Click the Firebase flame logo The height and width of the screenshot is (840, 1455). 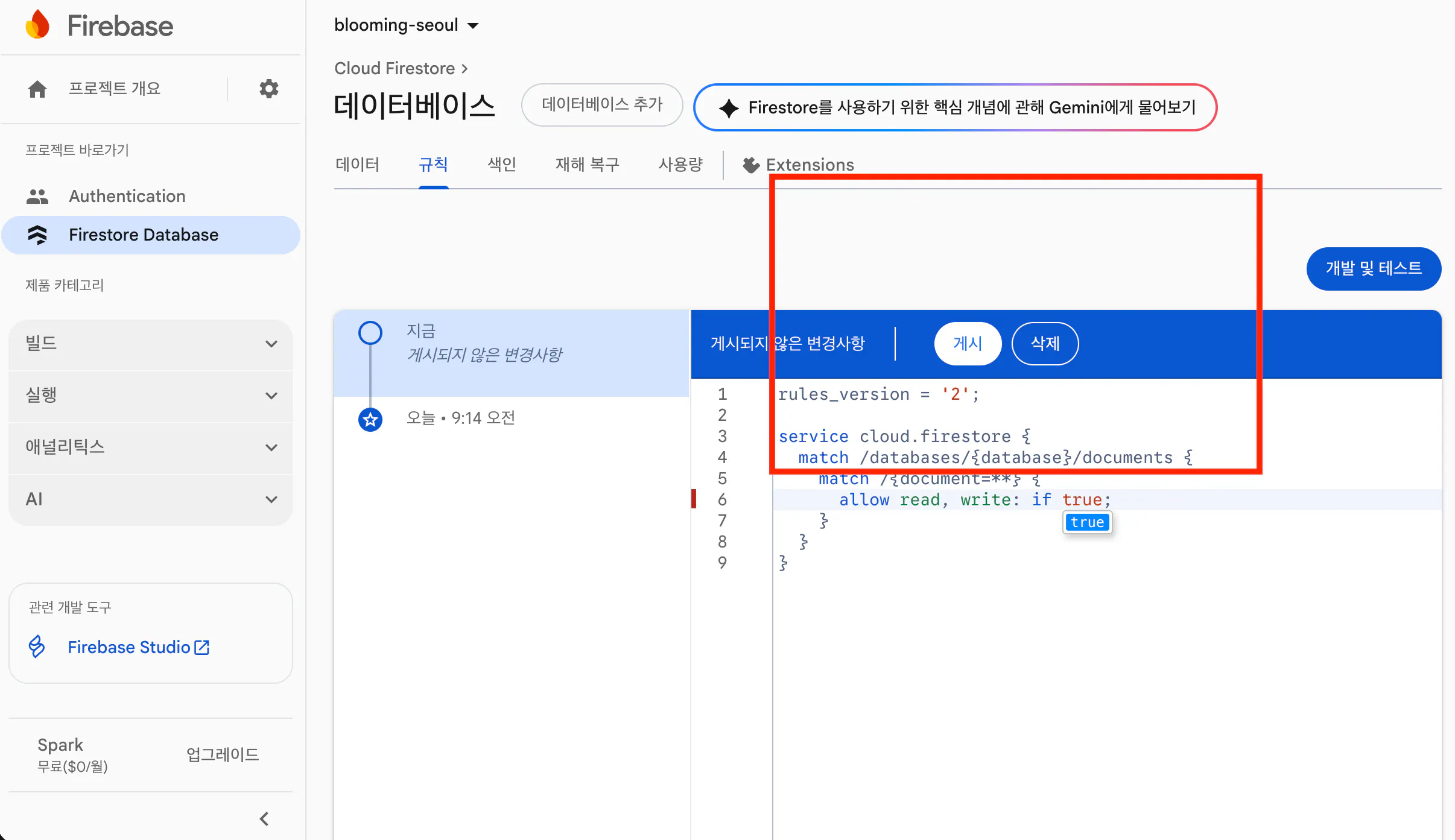click(37, 24)
